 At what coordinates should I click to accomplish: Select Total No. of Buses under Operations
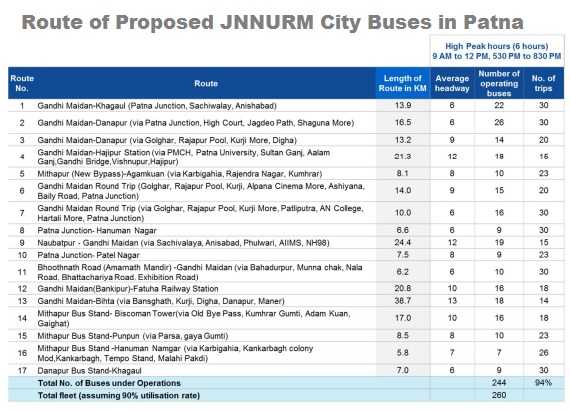click(109, 383)
